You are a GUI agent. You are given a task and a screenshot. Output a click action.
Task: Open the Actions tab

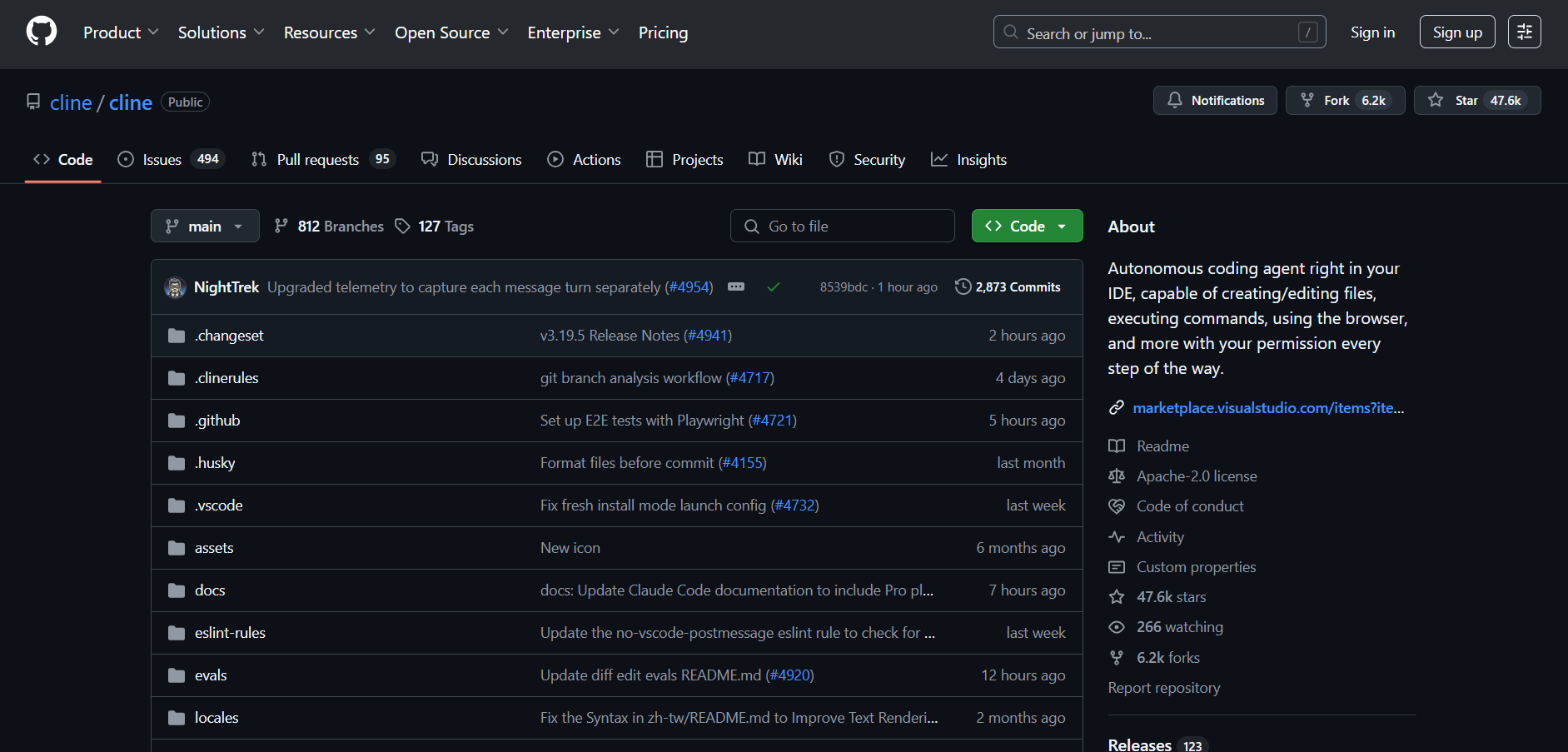coord(584,159)
